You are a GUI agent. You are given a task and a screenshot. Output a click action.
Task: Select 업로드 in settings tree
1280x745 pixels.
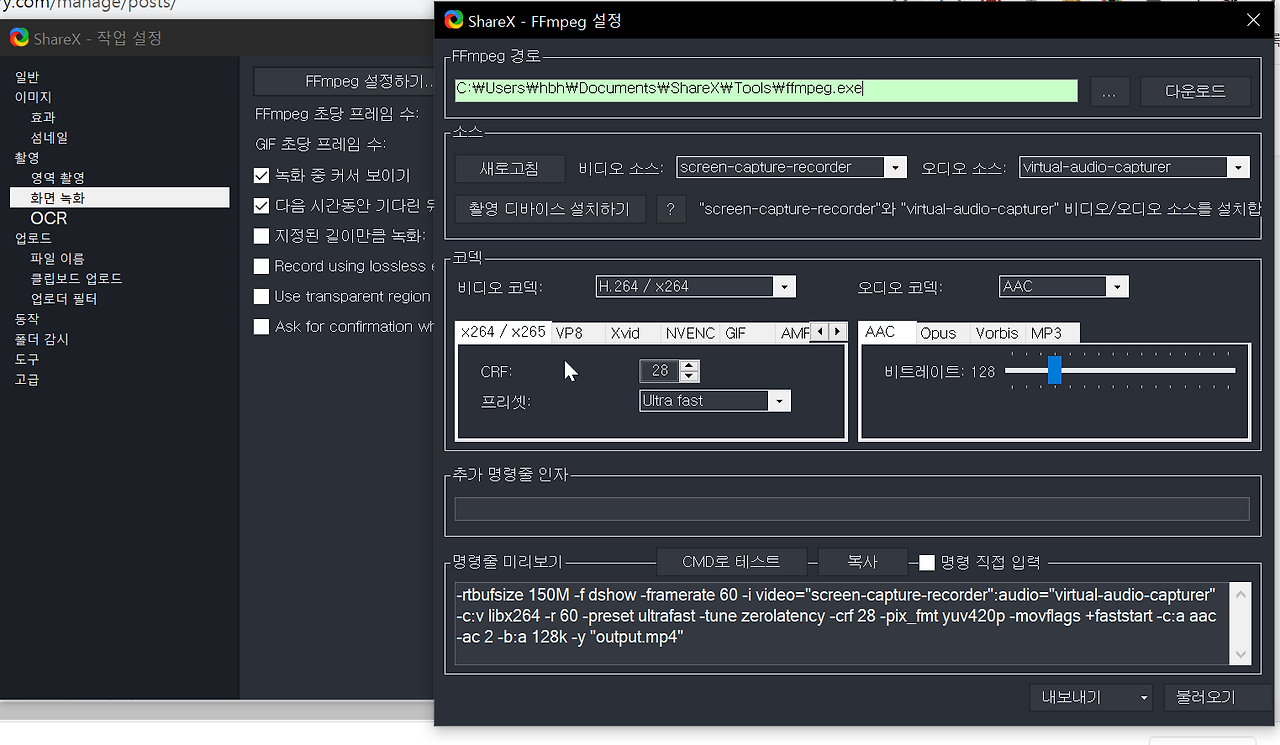[33, 238]
